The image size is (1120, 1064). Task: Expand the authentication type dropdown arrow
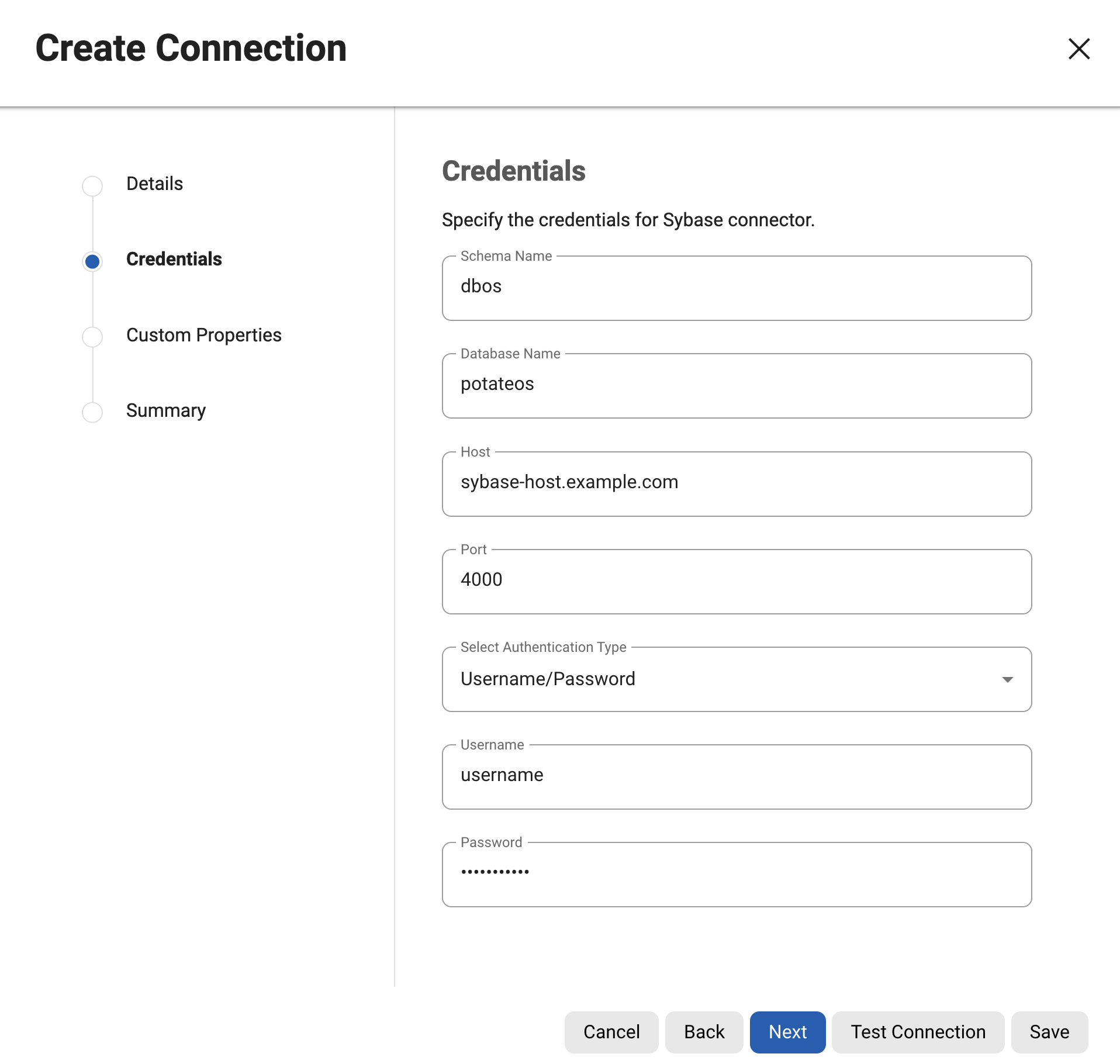click(1007, 679)
